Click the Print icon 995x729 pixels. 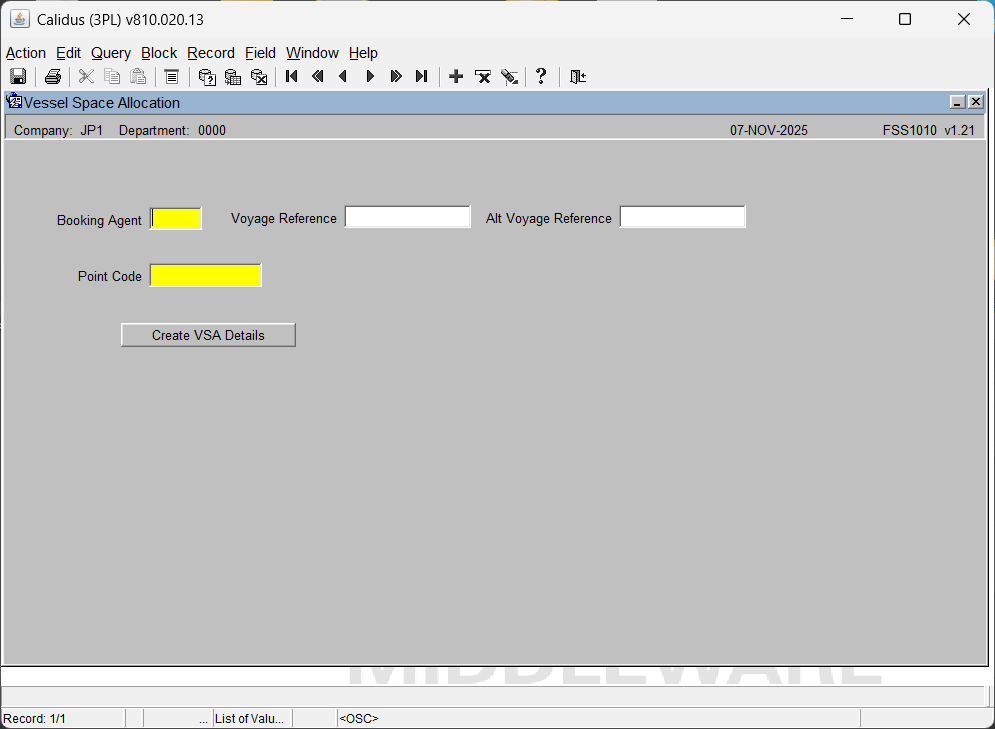[x=53, y=77]
